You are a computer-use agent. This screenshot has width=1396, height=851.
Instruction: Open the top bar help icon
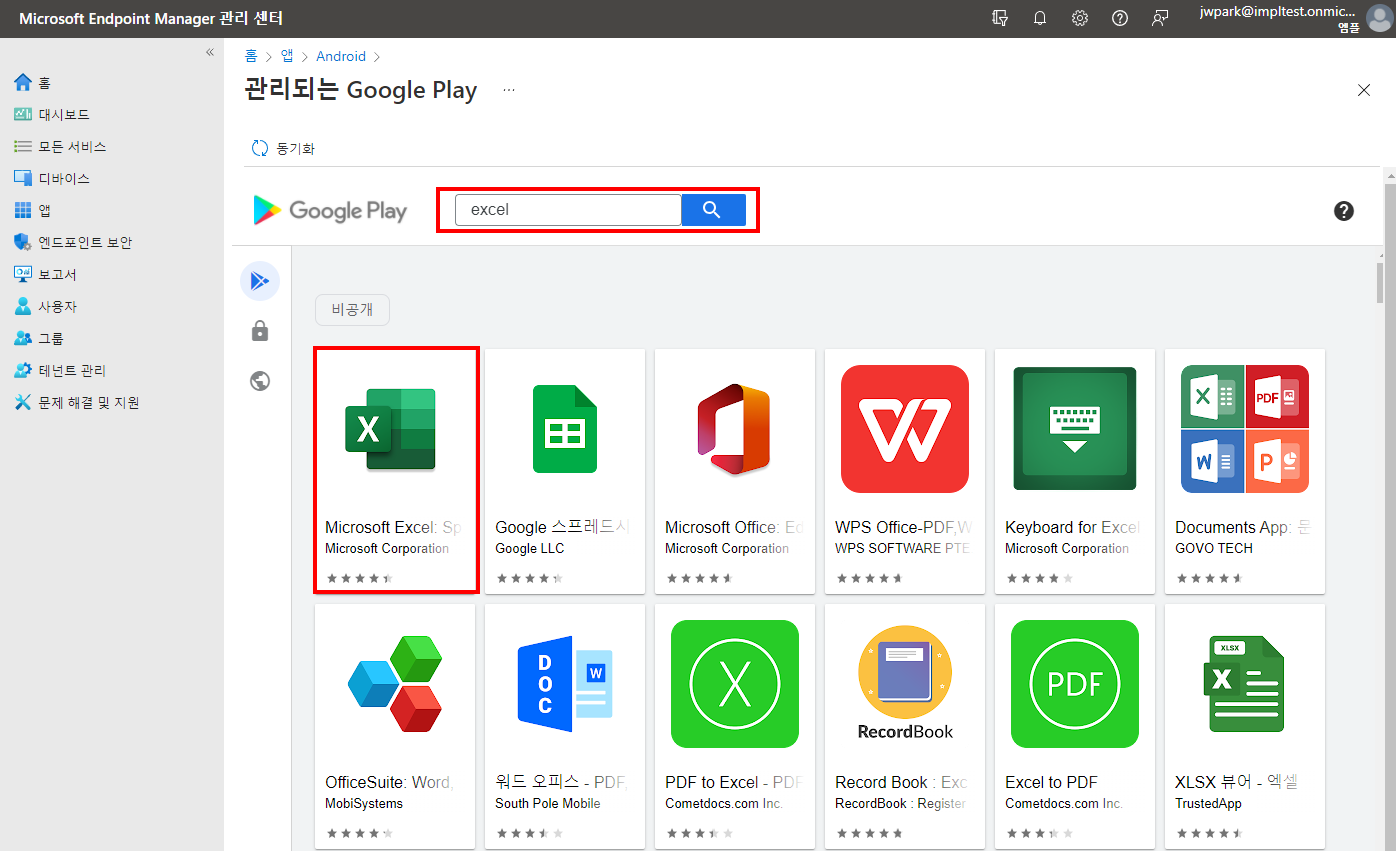1120,18
